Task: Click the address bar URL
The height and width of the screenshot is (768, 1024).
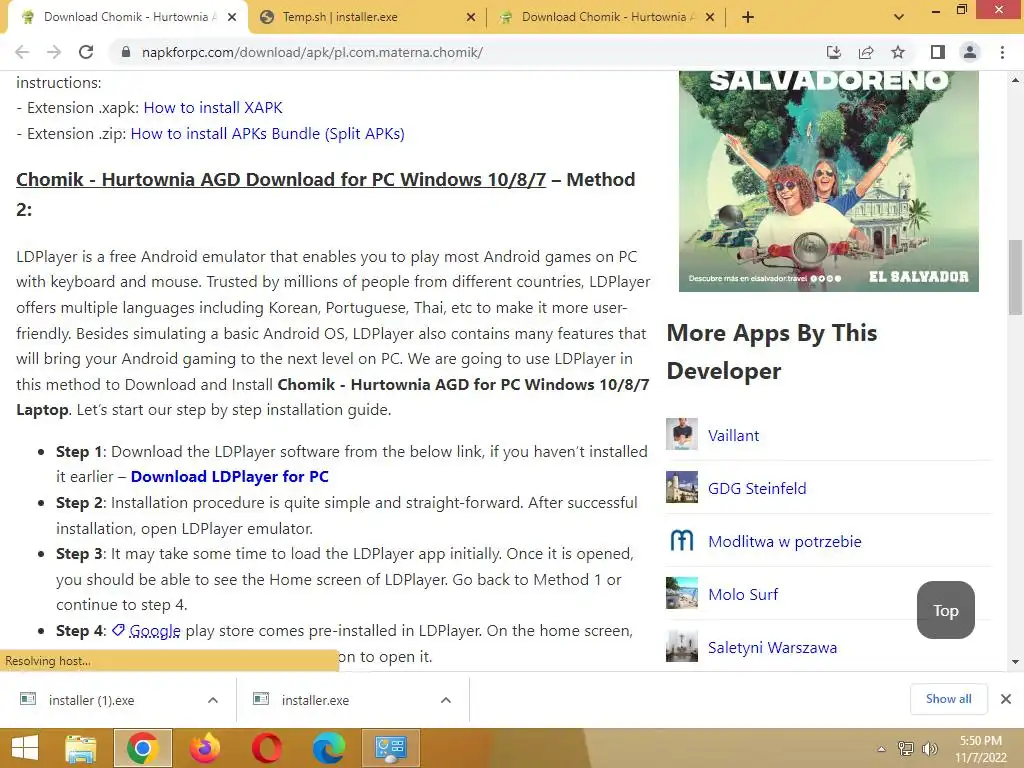Action: click(x=312, y=52)
